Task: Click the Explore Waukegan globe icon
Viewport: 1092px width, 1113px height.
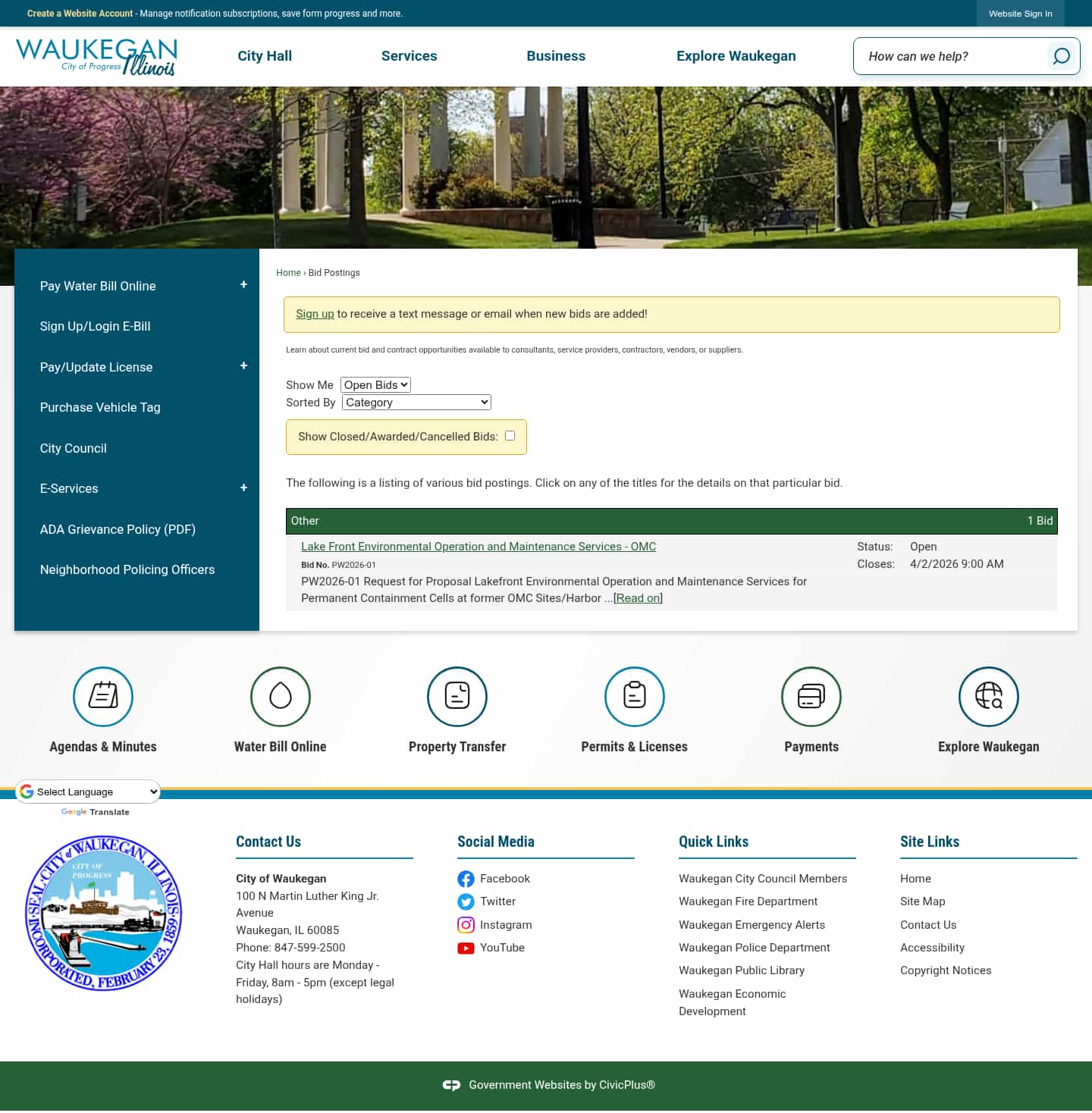Action: 988,696
